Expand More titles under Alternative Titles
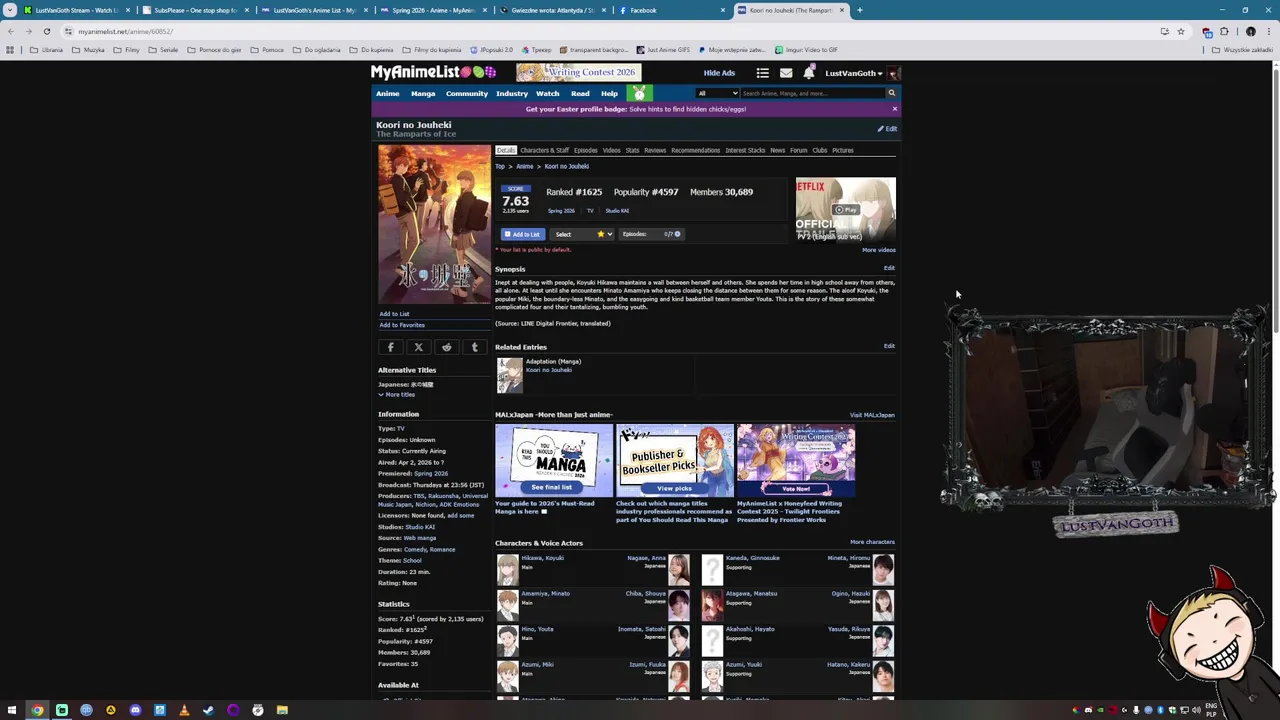Viewport: 1280px width, 720px height. tap(397, 395)
